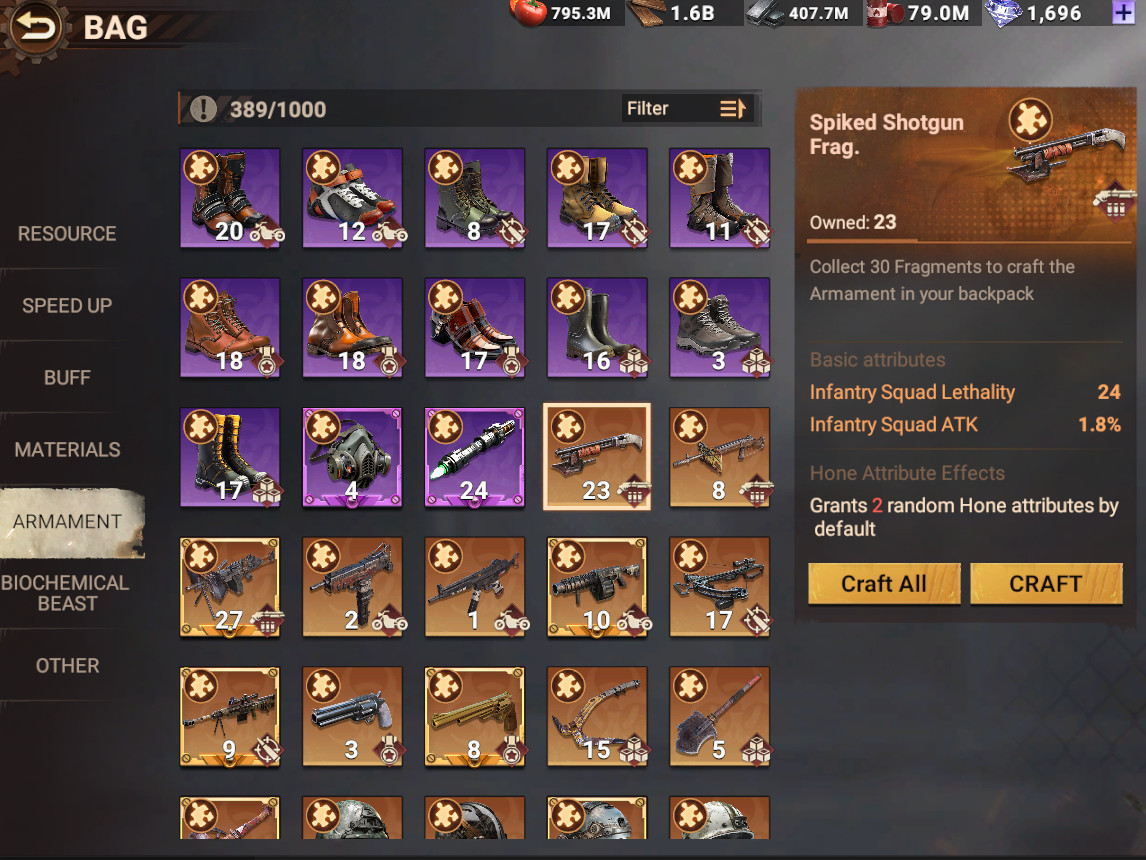
Task: Select the sneaker fragment with count 12
Action: [352, 198]
